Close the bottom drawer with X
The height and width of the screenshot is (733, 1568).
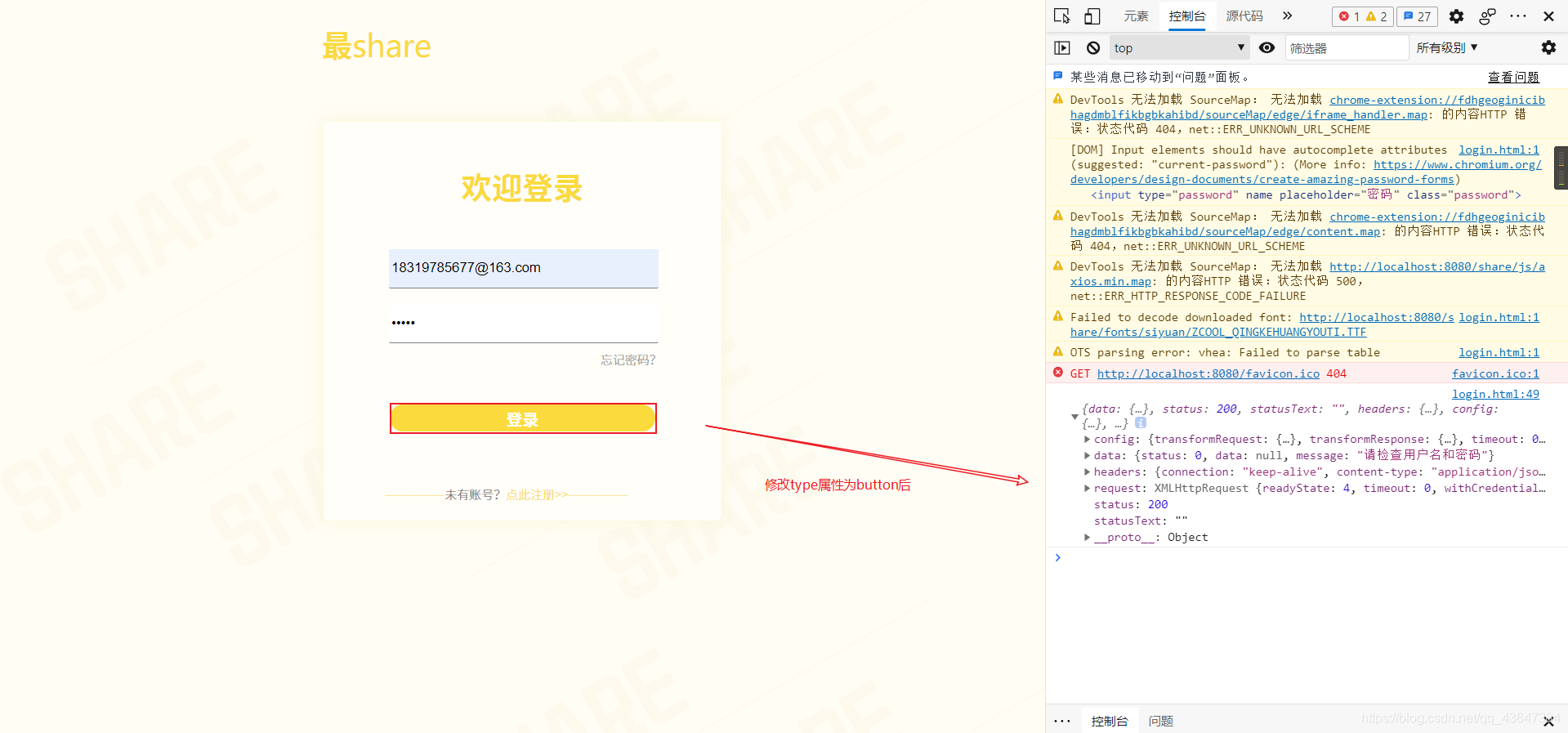(1548, 722)
